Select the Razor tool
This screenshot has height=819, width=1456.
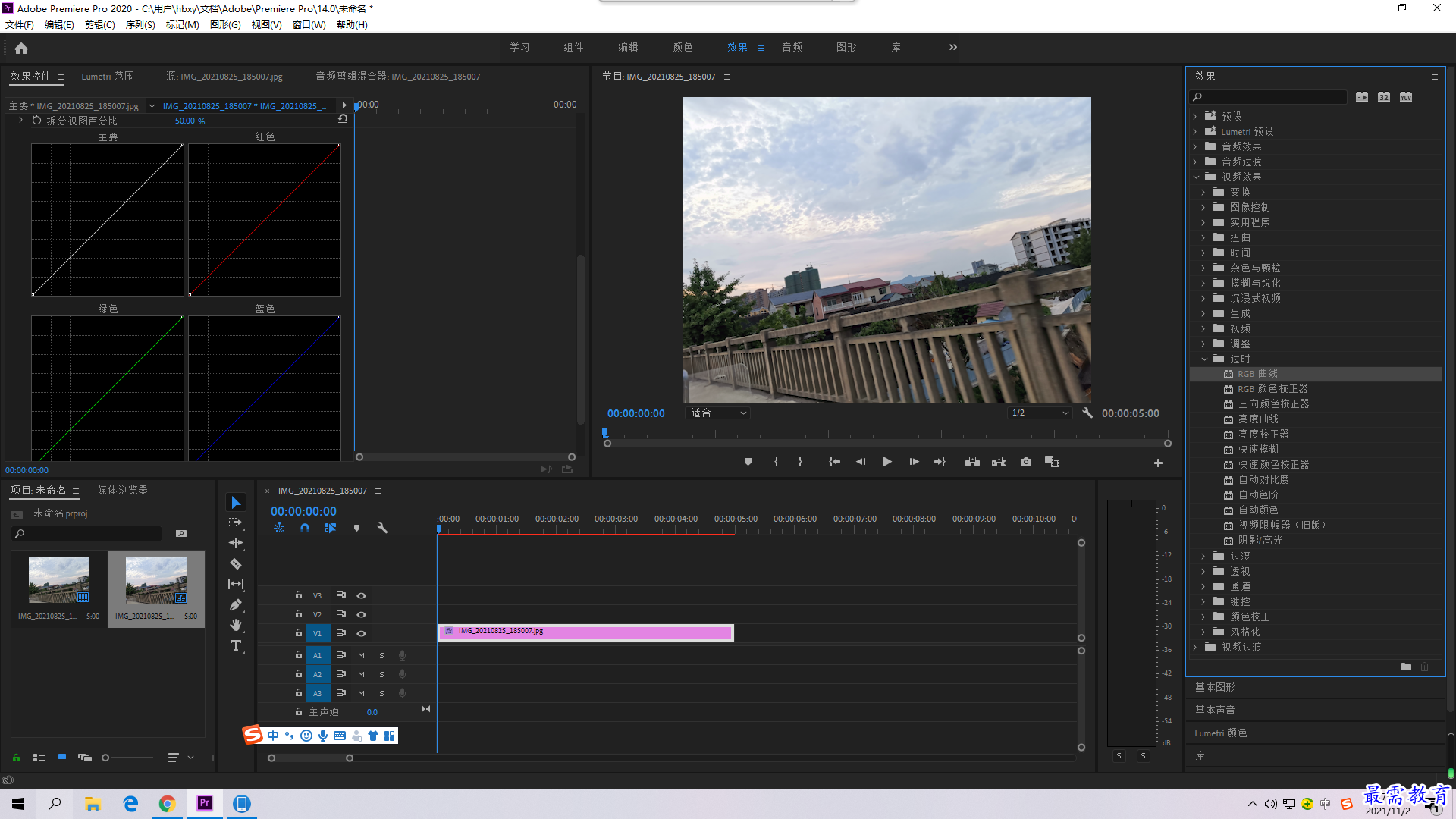(x=236, y=563)
